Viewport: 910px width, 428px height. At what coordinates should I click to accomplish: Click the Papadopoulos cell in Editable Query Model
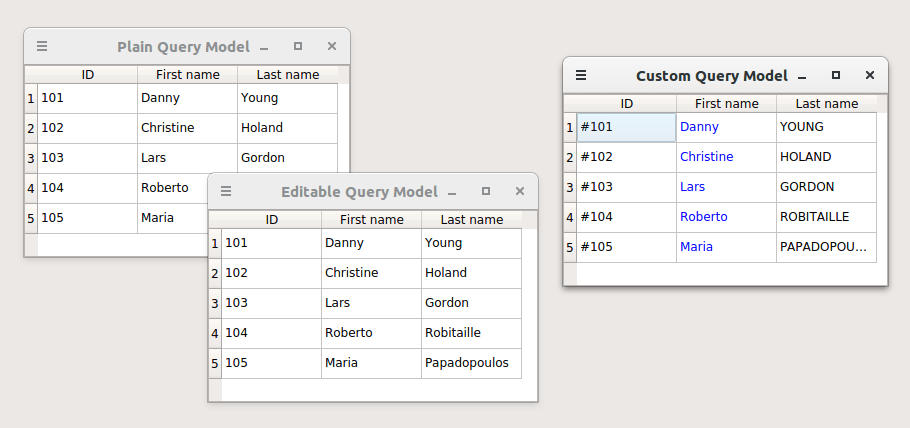(471, 363)
